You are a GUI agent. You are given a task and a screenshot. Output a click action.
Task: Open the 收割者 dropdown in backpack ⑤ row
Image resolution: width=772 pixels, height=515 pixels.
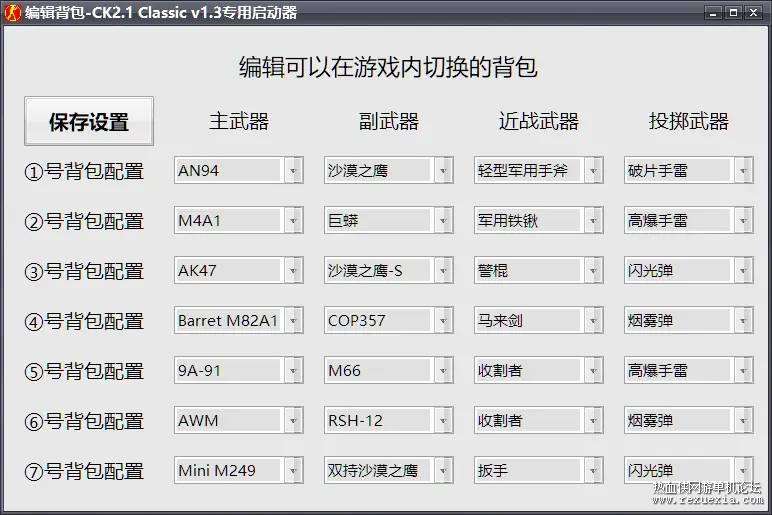539,370
